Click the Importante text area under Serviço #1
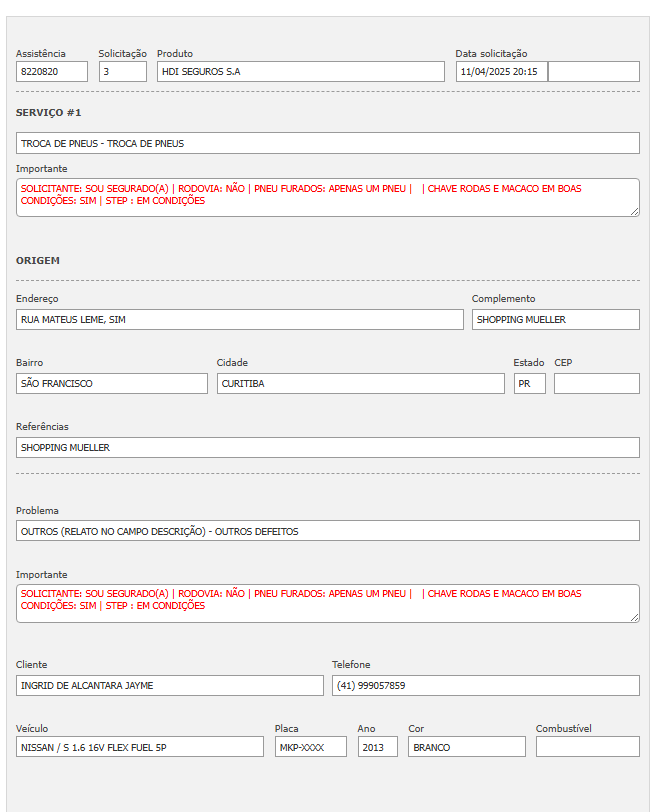The width and height of the screenshot is (651, 812). [328, 197]
